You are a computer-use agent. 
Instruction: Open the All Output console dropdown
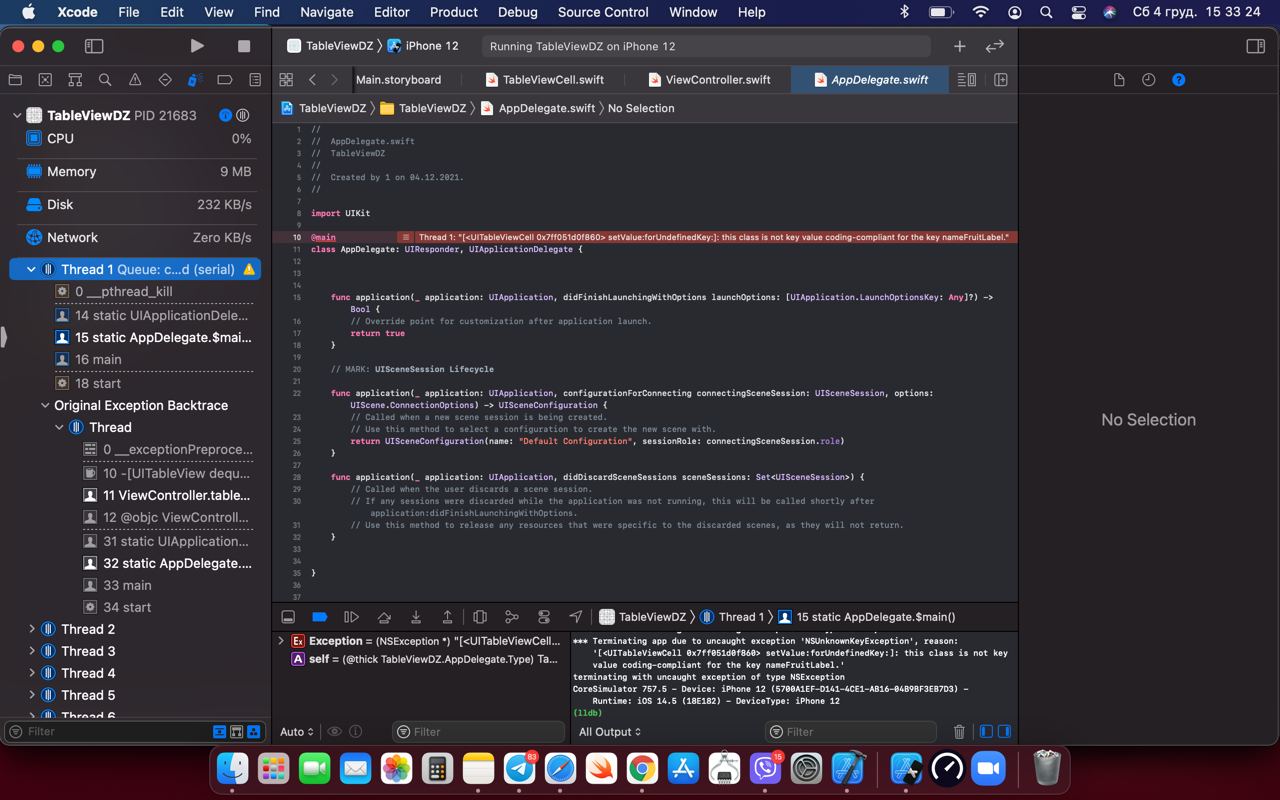tap(610, 732)
